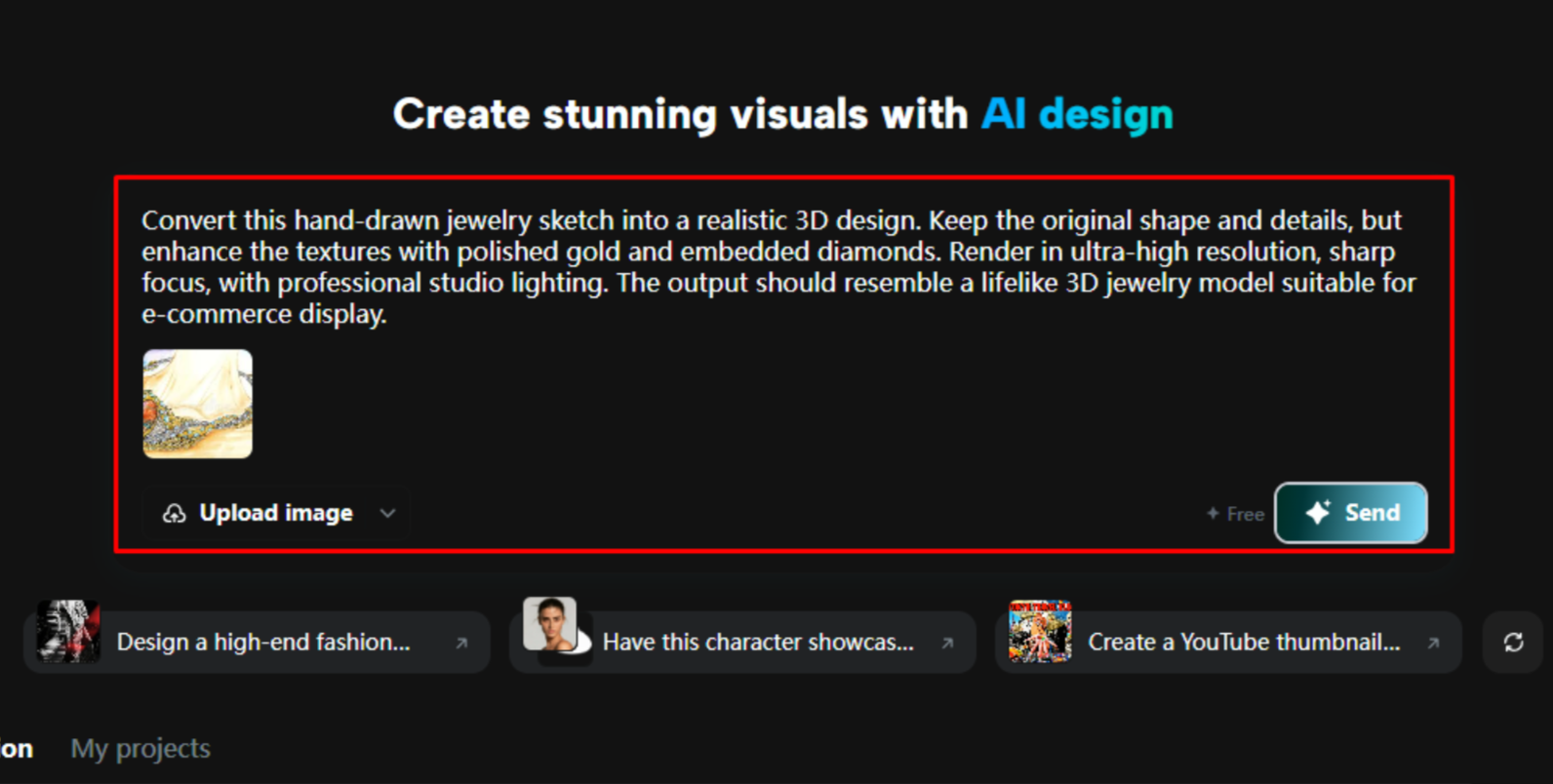Click the character portrait thumbnail image
The width and height of the screenshot is (1553, 784).
(x=550, y=624)
